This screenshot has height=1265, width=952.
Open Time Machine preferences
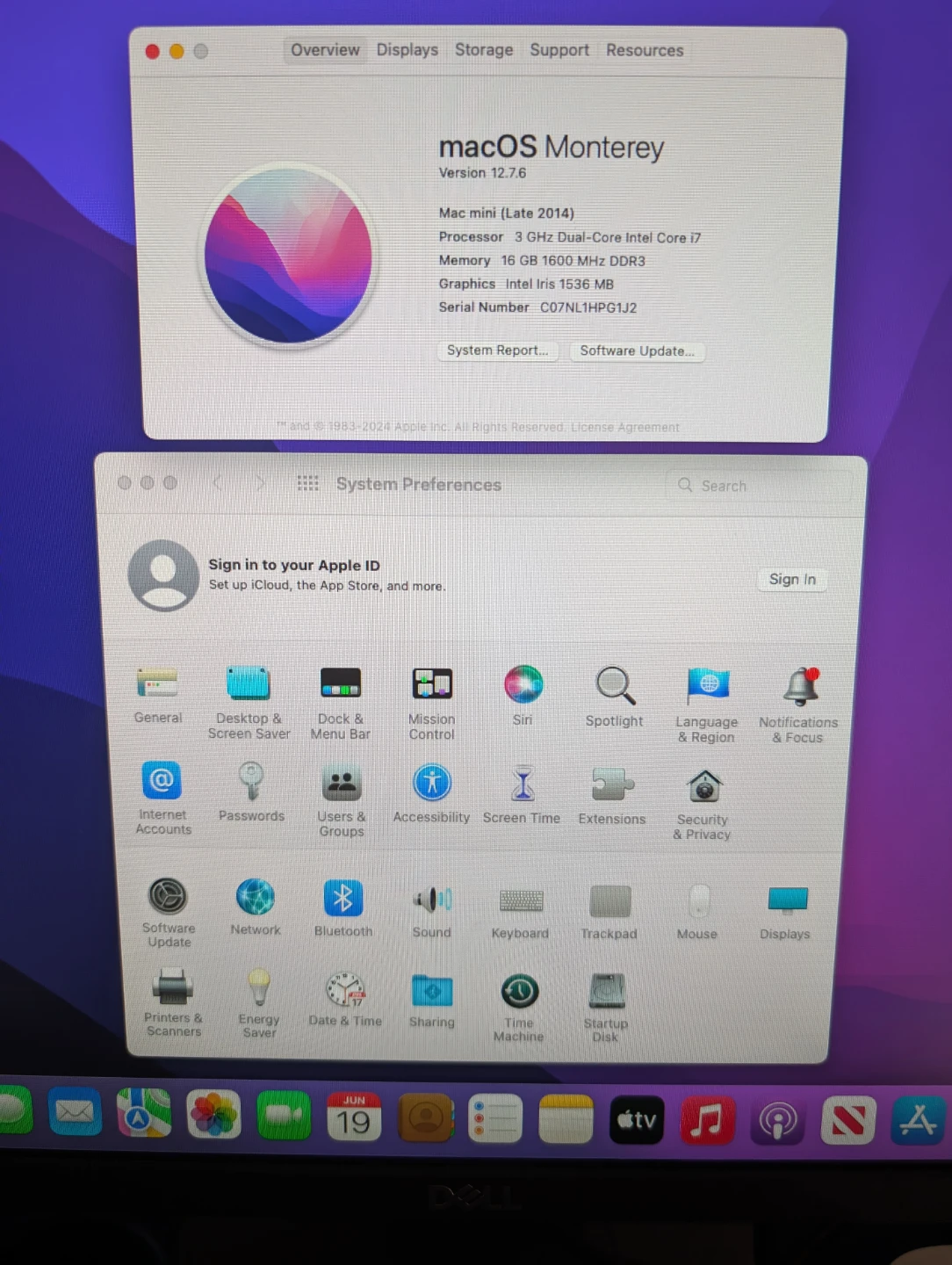(x=519, y=993)
